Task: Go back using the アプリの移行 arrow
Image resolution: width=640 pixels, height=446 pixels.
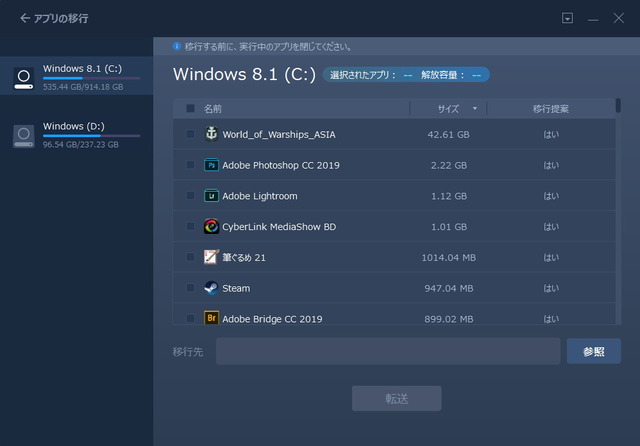Action: (25, 18)
